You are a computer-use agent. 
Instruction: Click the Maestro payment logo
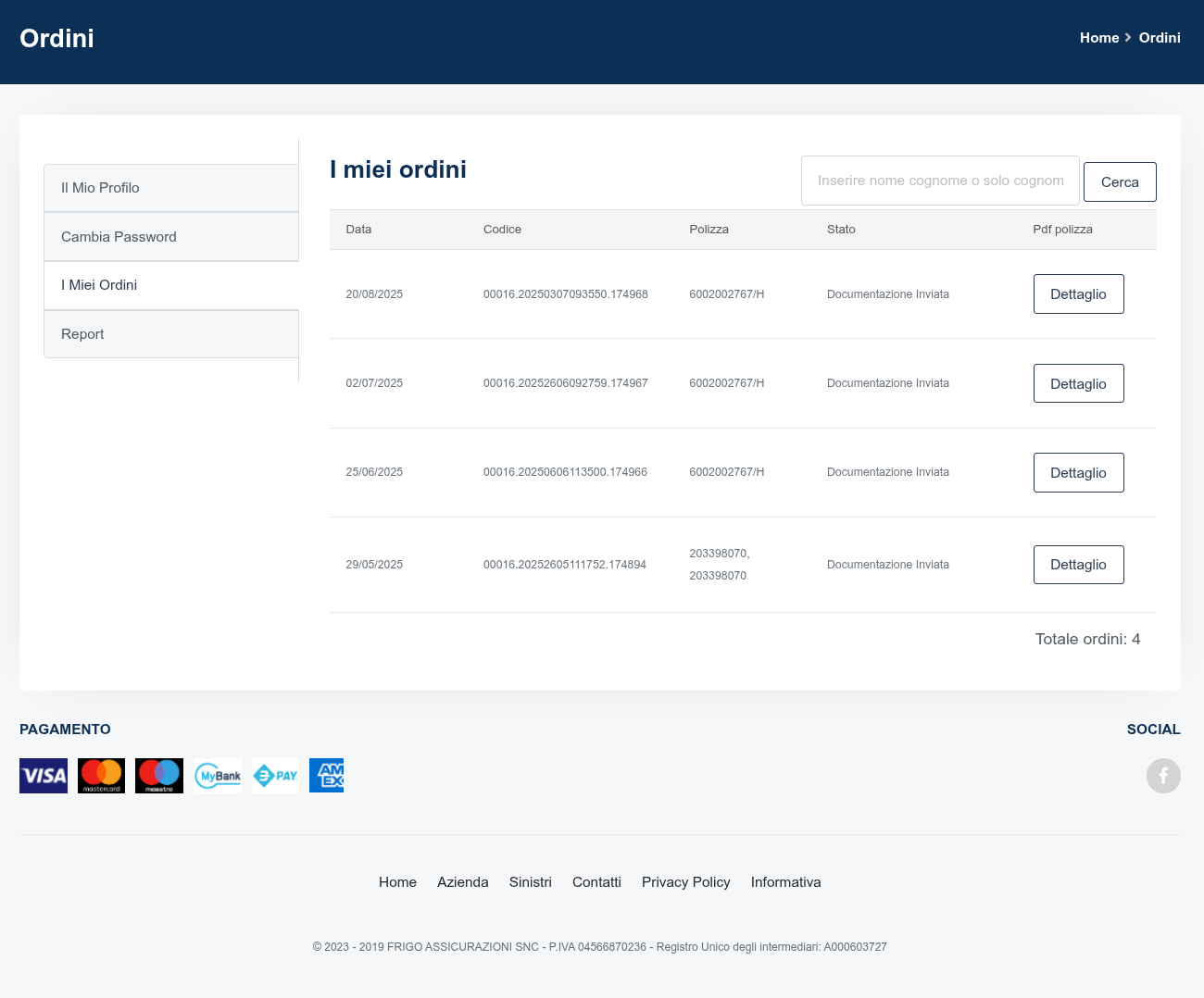159,776
